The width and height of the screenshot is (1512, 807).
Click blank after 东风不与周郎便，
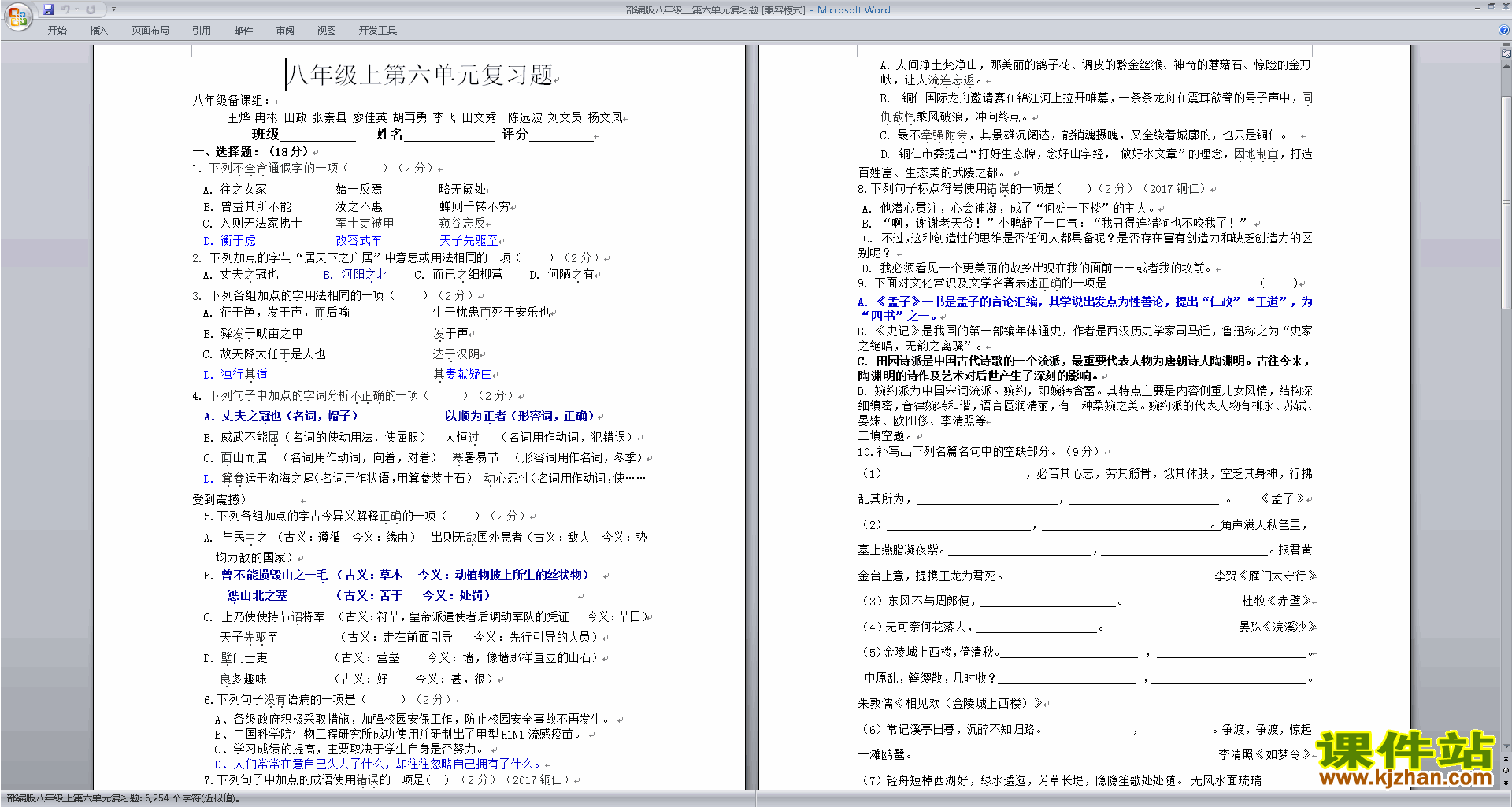click(1048, 602)
